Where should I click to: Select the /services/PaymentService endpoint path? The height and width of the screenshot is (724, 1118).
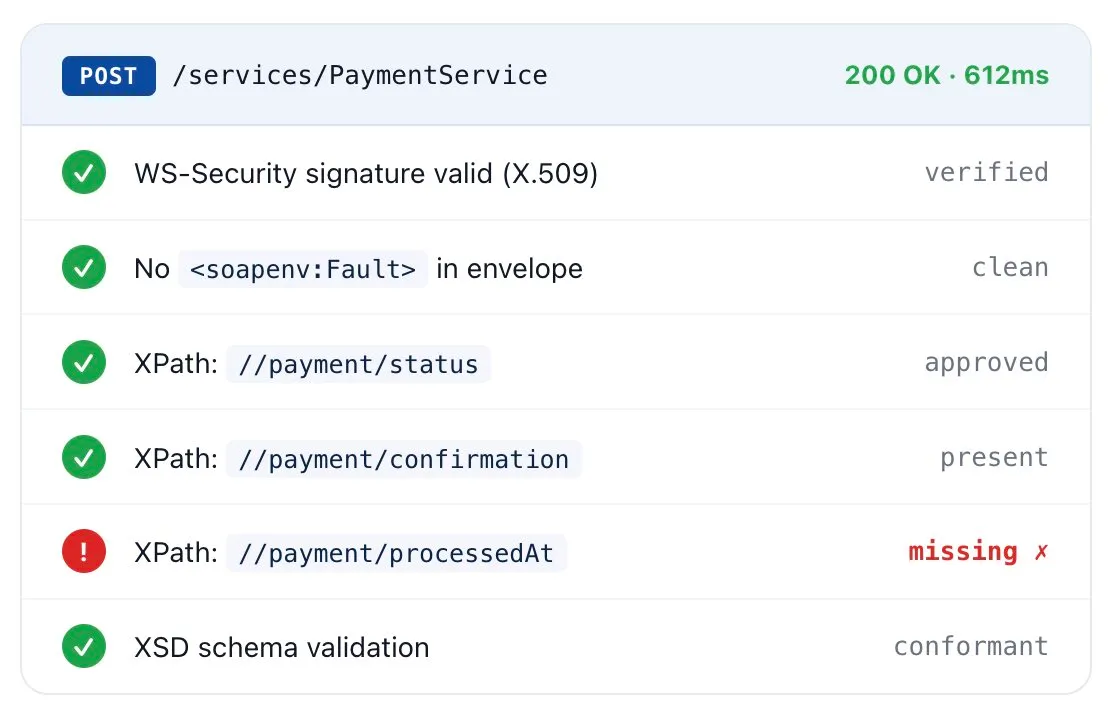pyautogui.click(x=360, y=75)
